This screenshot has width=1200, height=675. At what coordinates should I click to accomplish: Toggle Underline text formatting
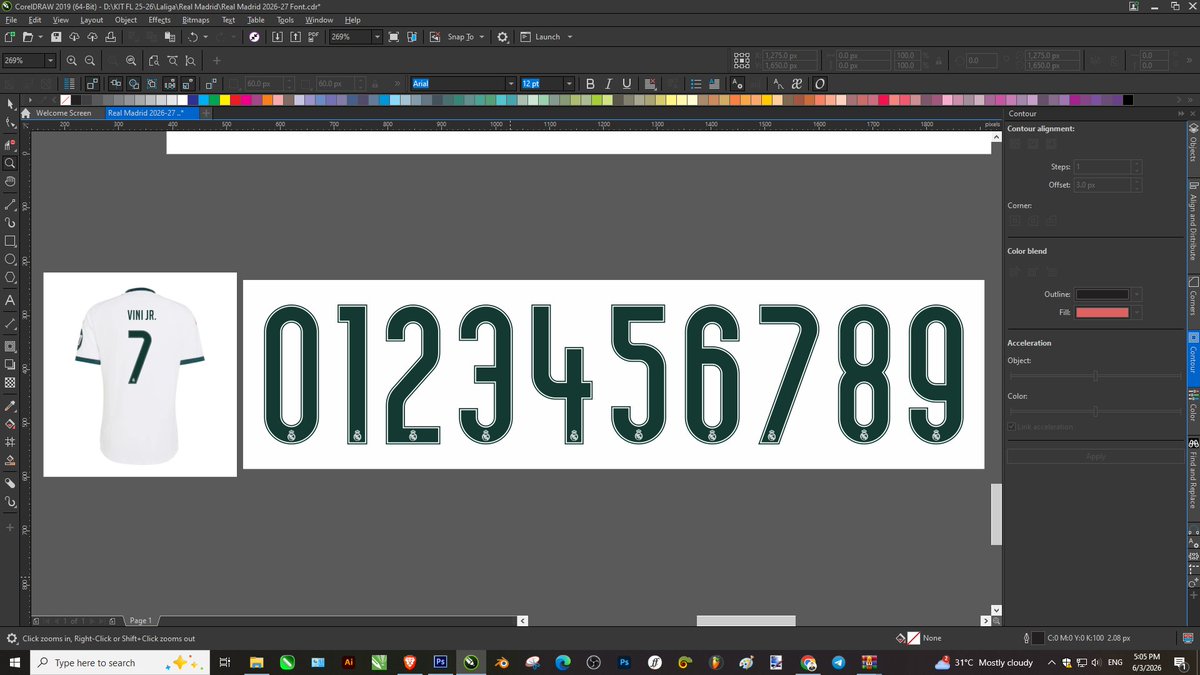click(626, 84)
